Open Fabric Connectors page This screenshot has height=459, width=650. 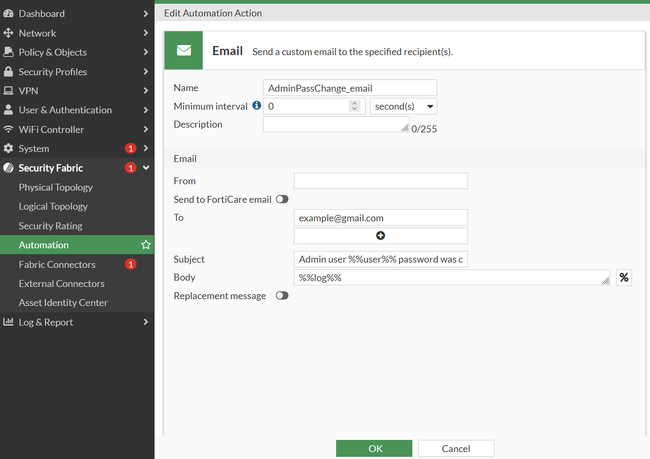pyautogui.click(x=57, y=265)
